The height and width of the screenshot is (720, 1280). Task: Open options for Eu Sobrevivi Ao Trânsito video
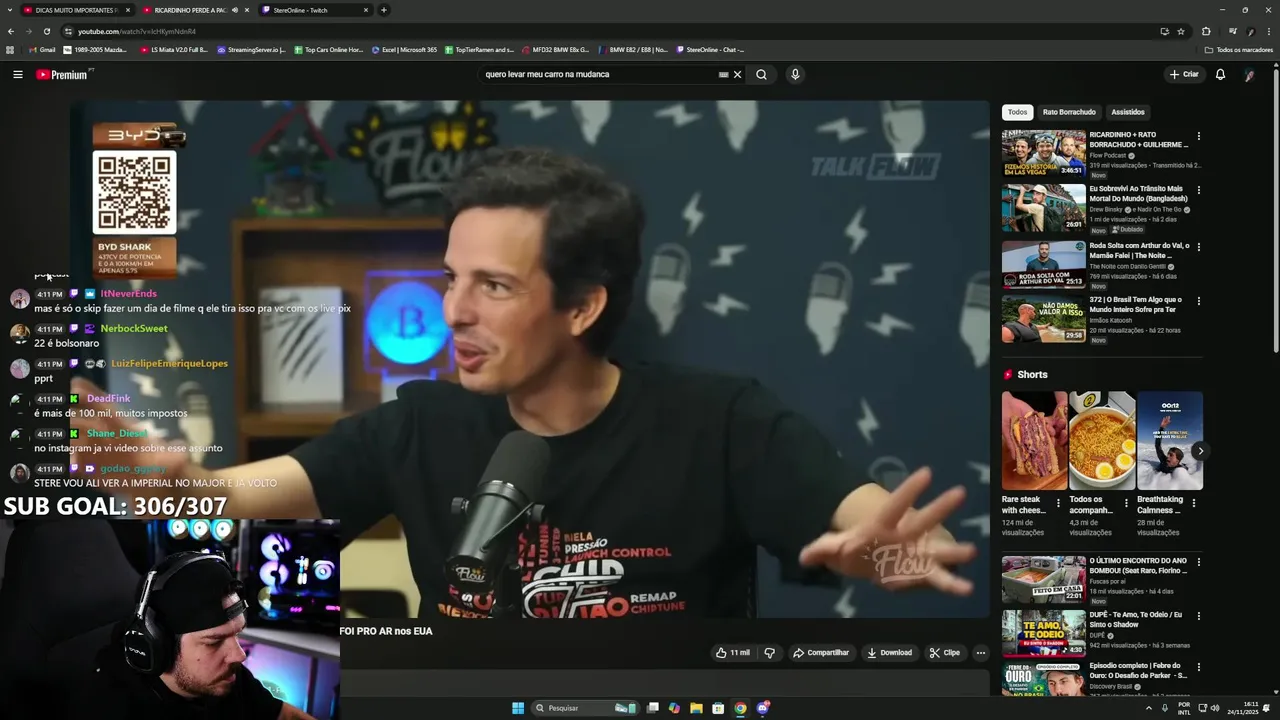click(x=1198, y=190)
